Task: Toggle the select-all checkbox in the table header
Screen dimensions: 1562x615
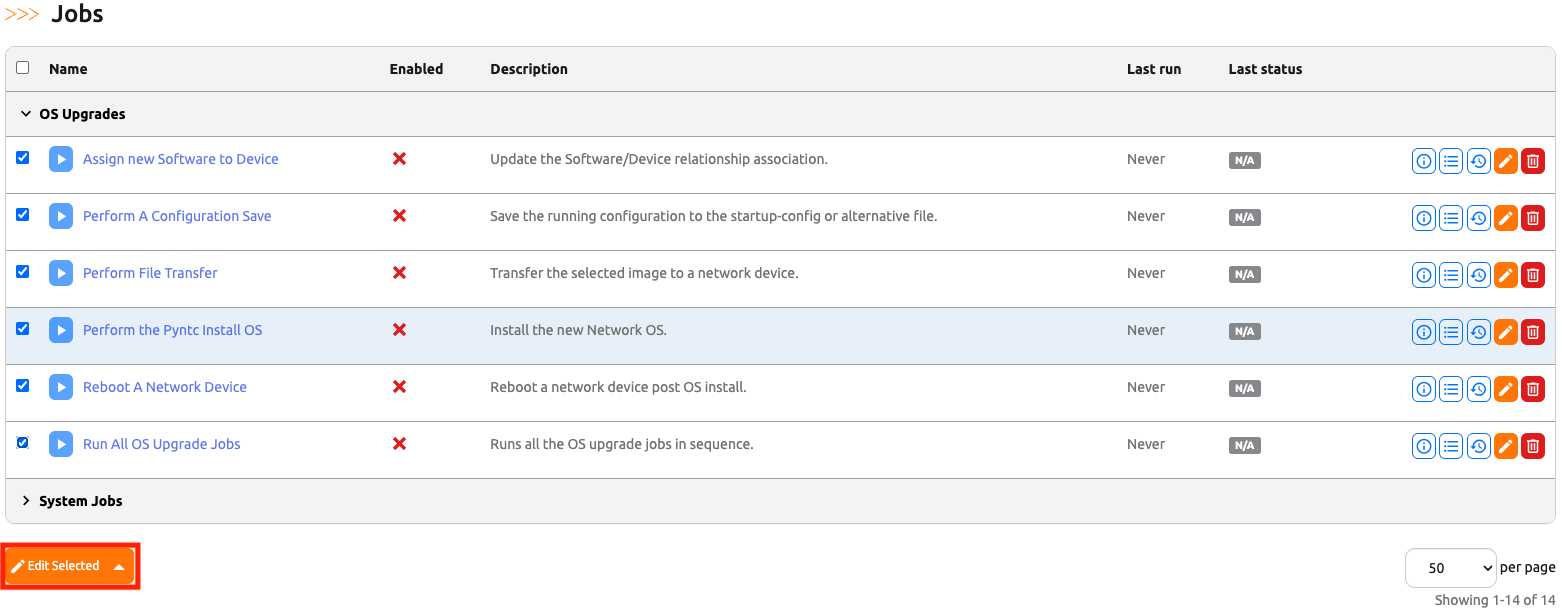Action: (23, 68)
